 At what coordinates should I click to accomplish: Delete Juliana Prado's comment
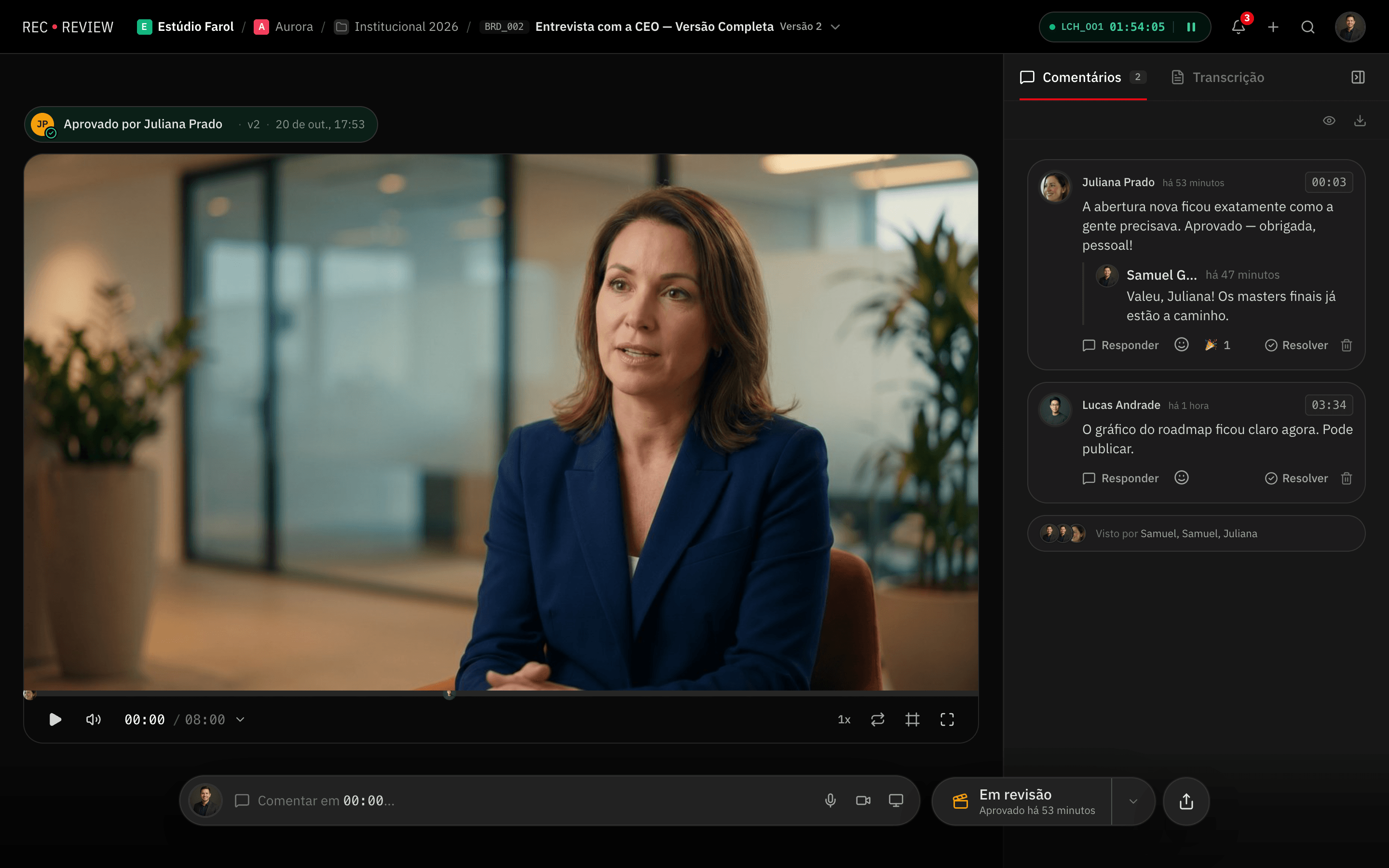pos(1347,345)
